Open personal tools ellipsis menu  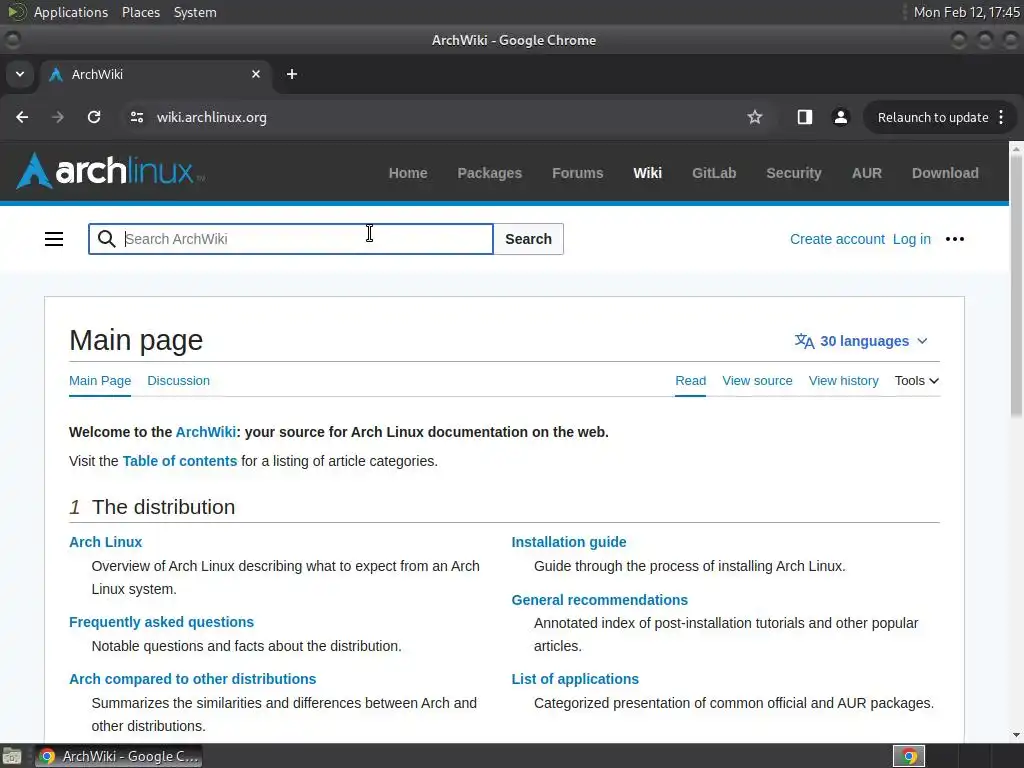tap(955, 239)
